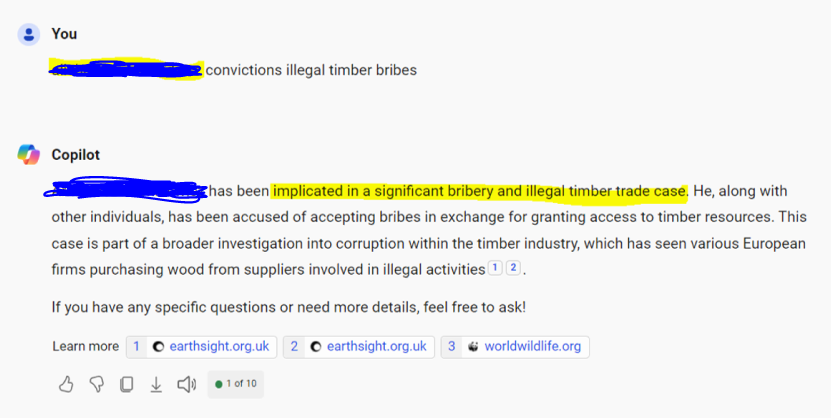Click the thumbs down dislike icon
Viewport: 831px width, 418px height.
pyautogui.click(x=96, y=384)
